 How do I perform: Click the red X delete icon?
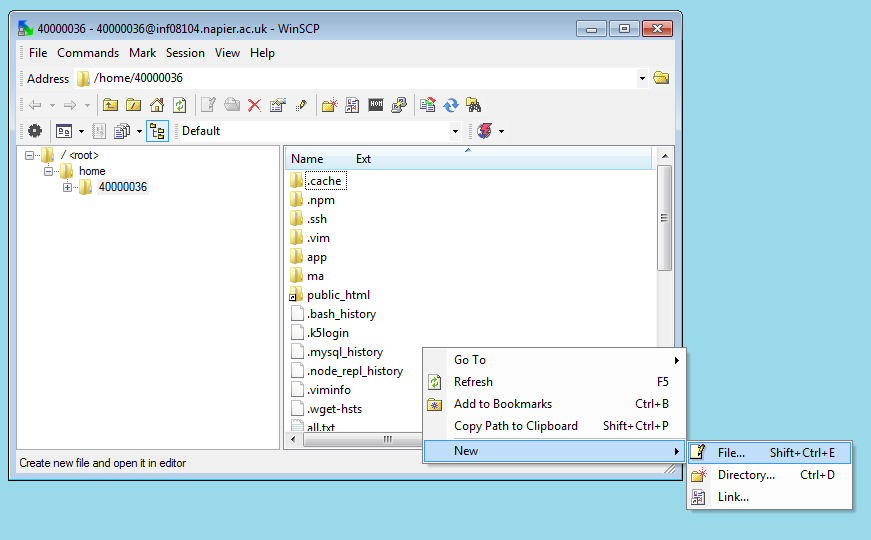pyautogui.click(x=254, y=104)
